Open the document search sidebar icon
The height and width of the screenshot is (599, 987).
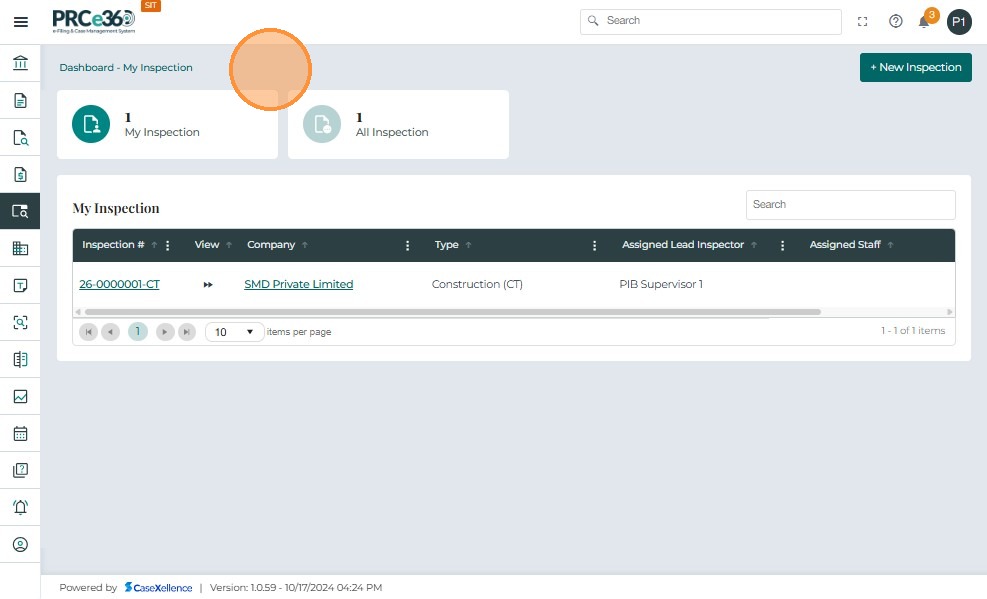pos(20,138)
